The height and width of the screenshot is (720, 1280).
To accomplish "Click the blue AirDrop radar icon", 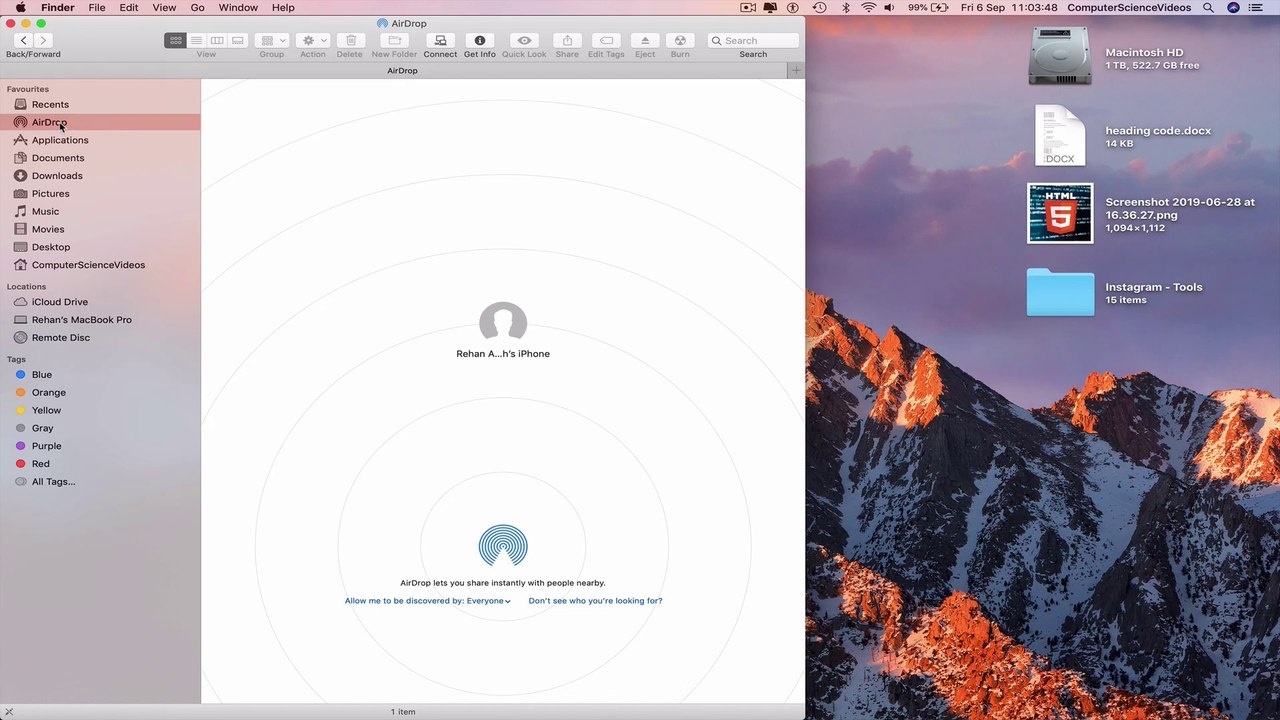I will pos(503,546).
